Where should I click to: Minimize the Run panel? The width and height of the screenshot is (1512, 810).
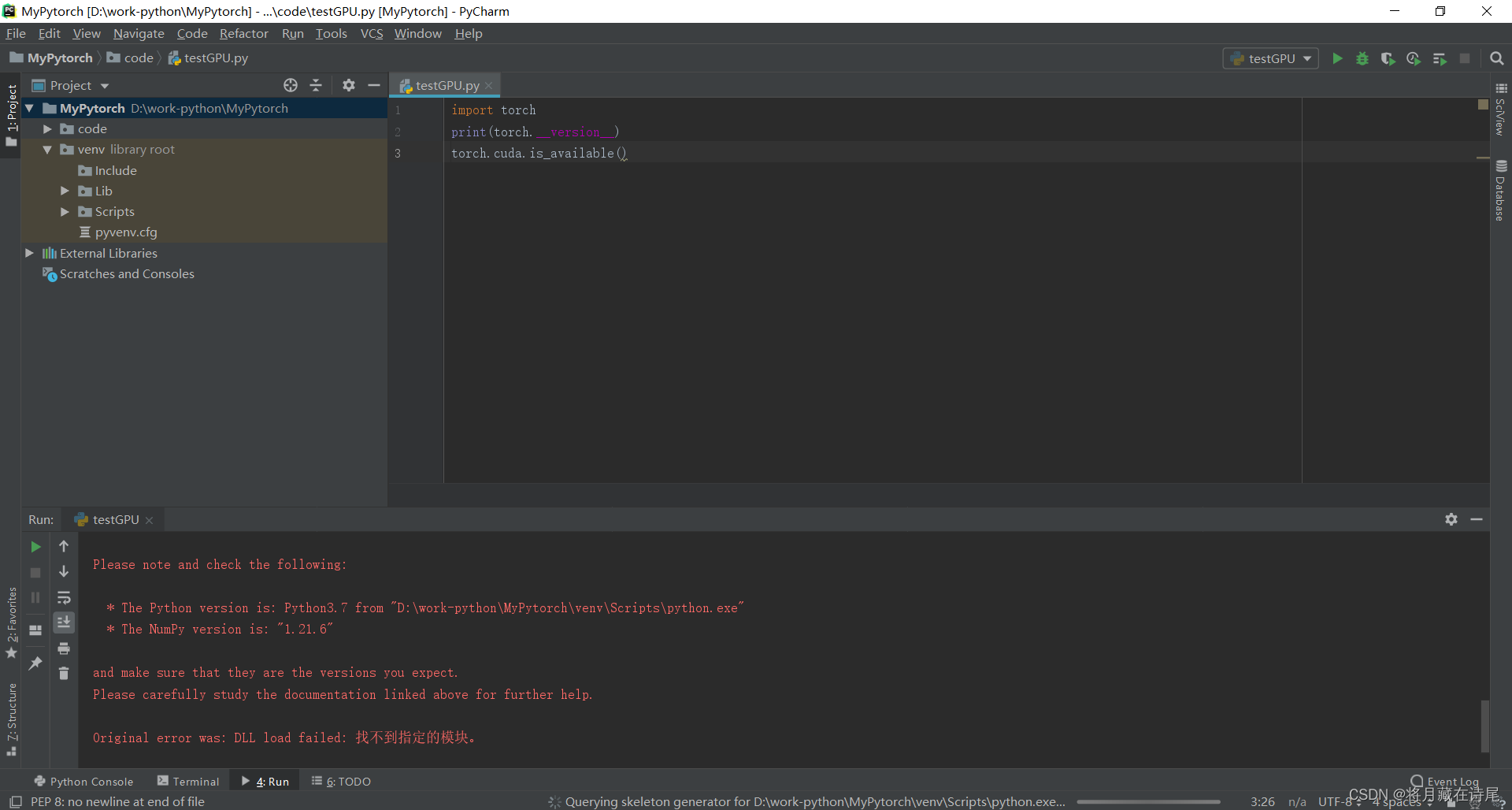click(1477, 519)
